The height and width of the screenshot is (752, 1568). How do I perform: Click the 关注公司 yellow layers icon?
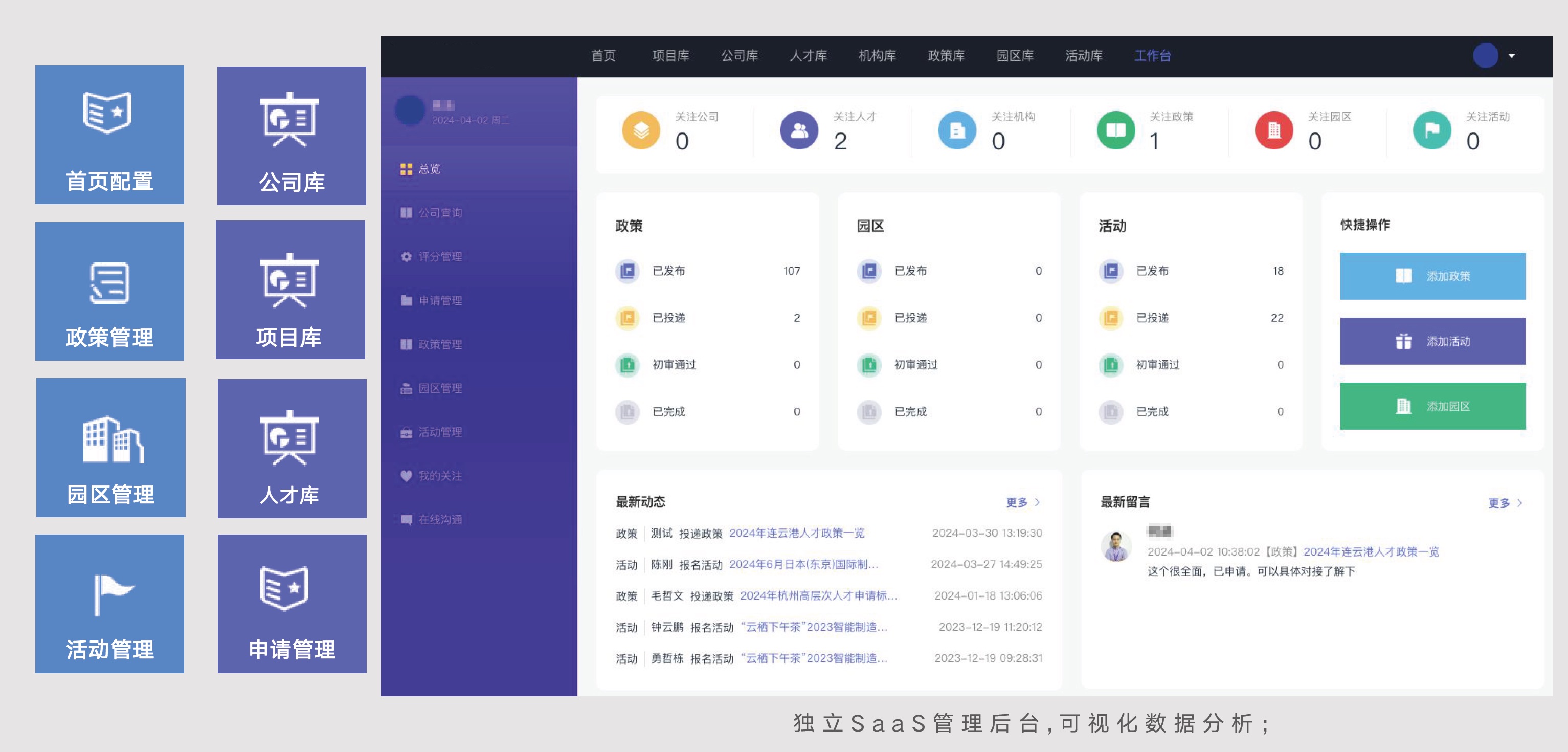click(640, 130)
